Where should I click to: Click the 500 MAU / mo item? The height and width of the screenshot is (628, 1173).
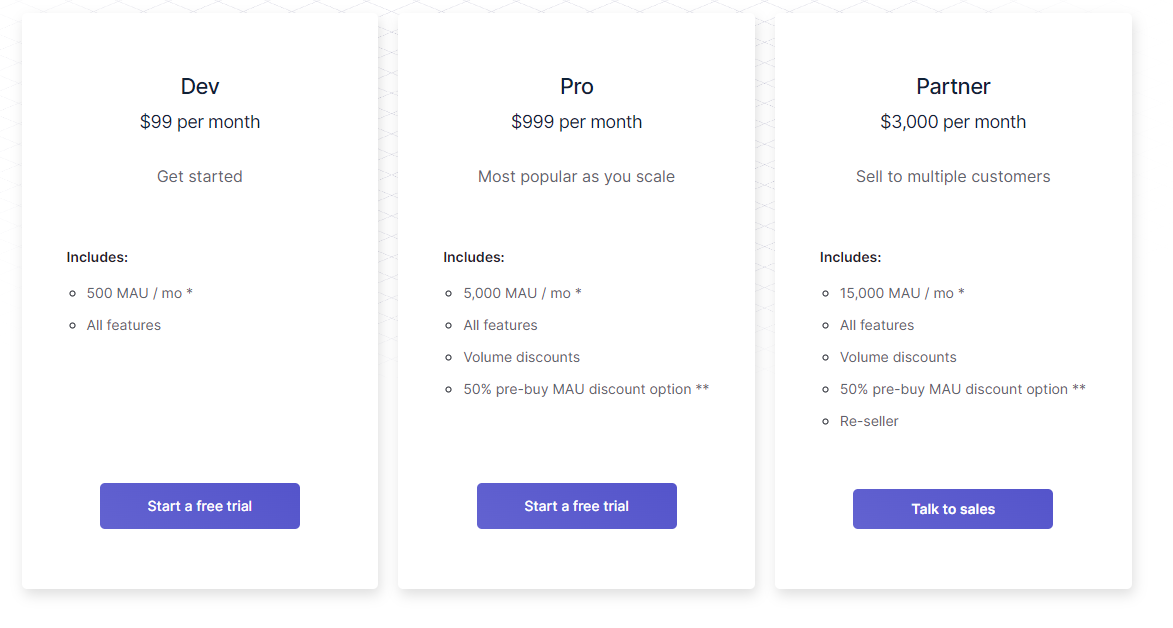tap(140, 293)
